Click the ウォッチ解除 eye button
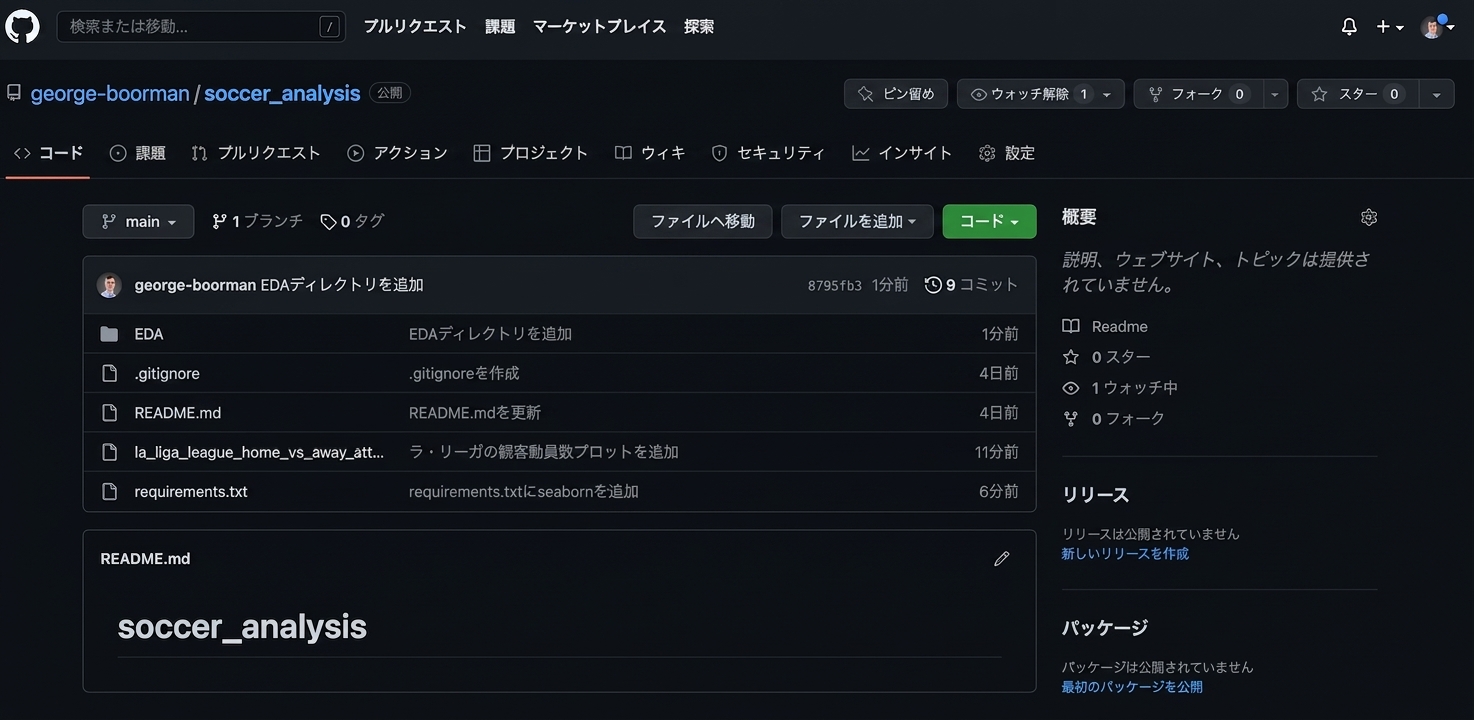Screen dimensions: 1474x720 1041,94
